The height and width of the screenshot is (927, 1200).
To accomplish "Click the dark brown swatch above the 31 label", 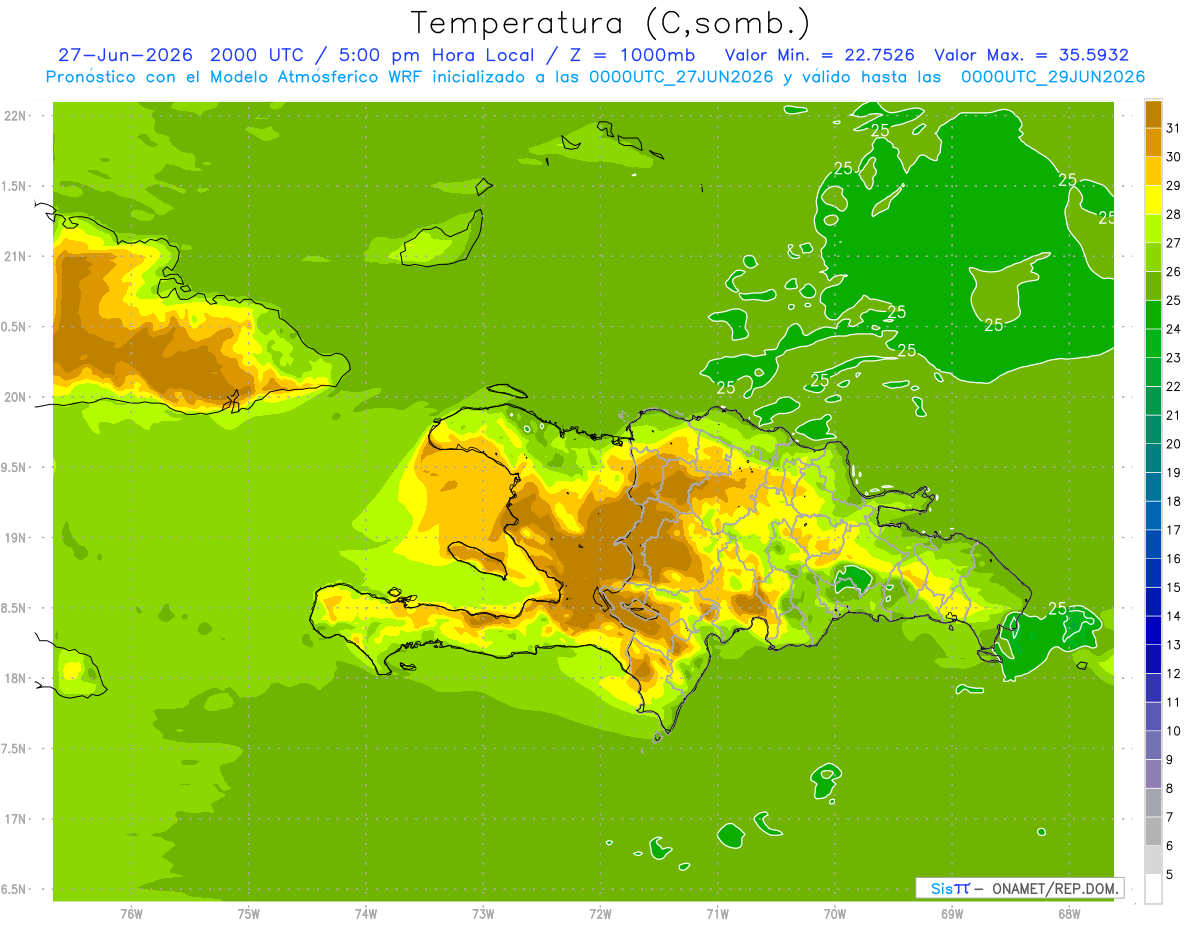I will point(1153,114).
